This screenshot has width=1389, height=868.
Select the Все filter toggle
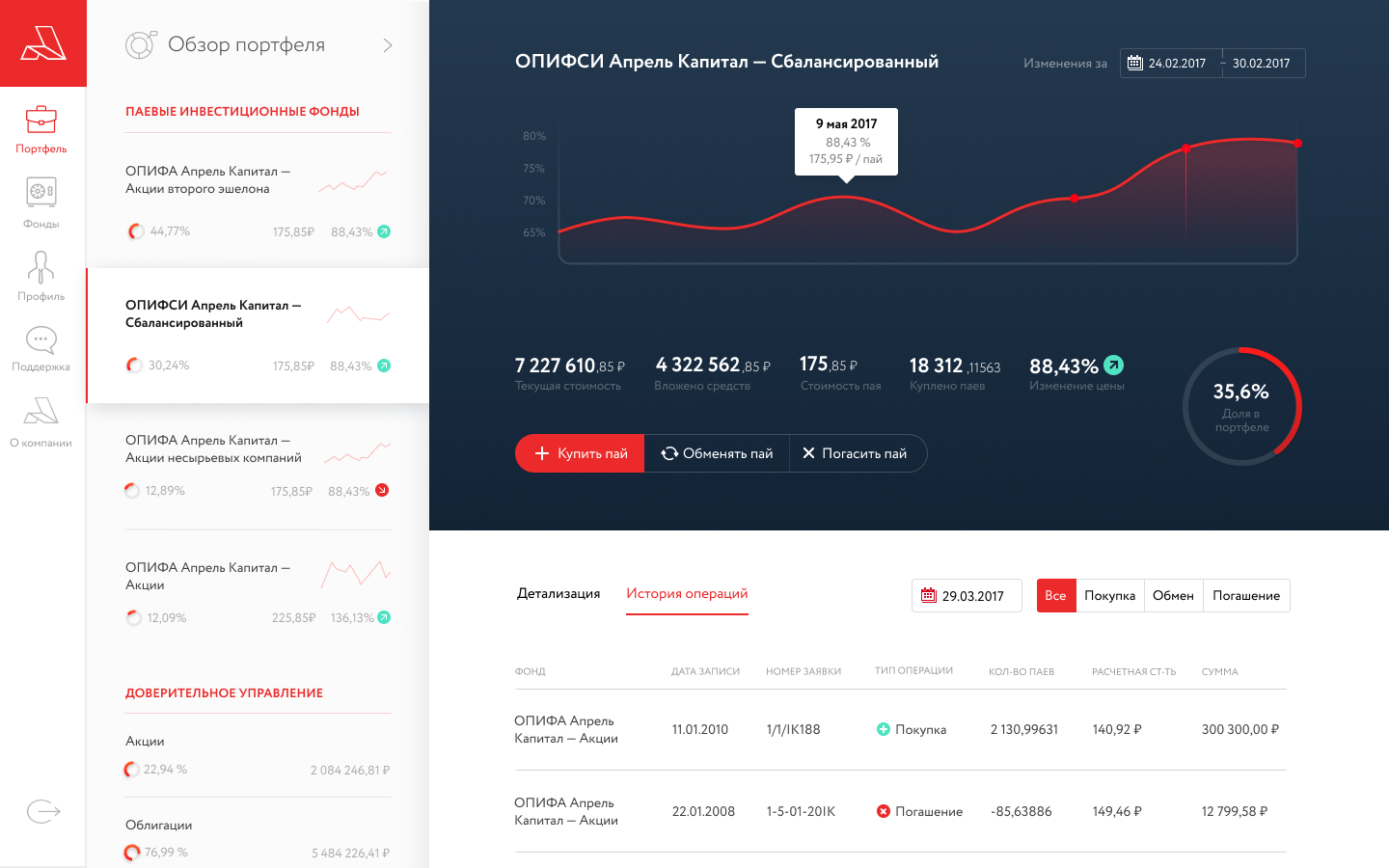(x=1056, y=595)
